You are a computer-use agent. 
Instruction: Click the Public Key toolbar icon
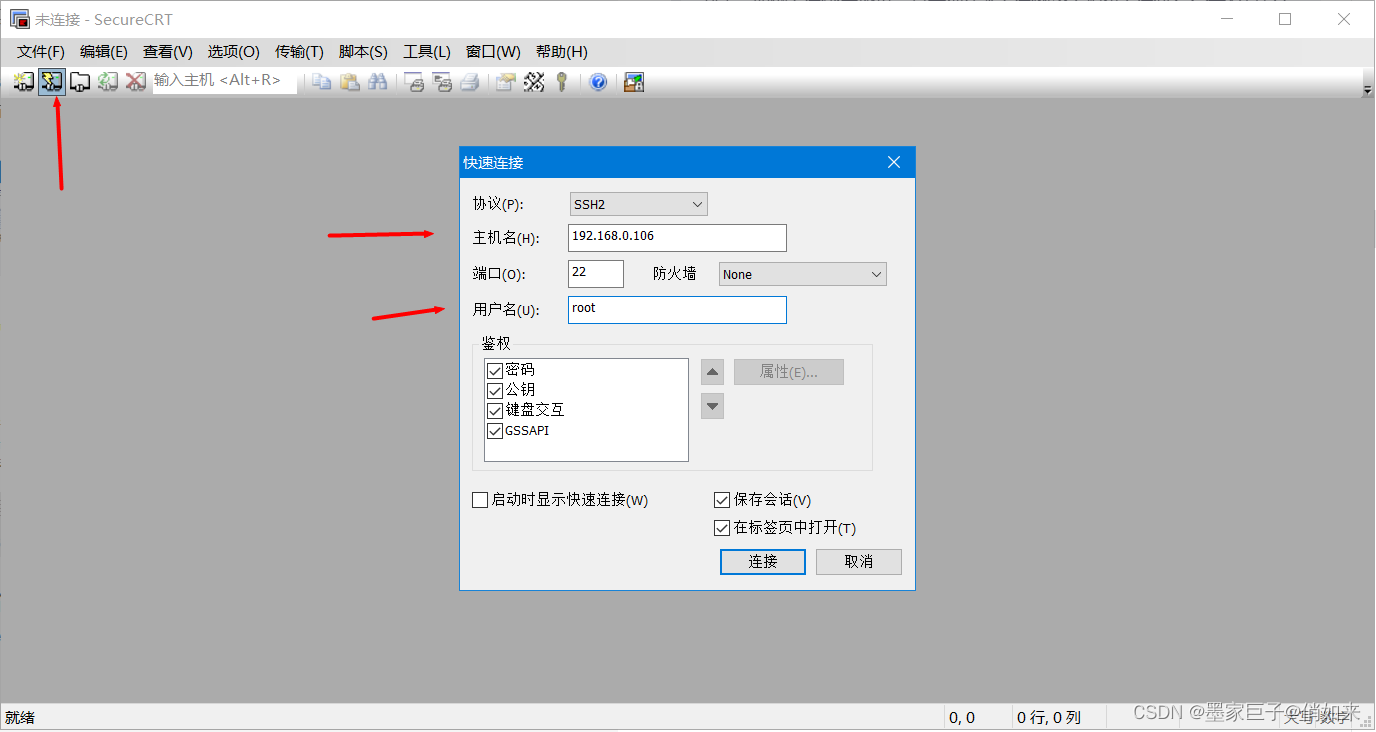point(562,82)
